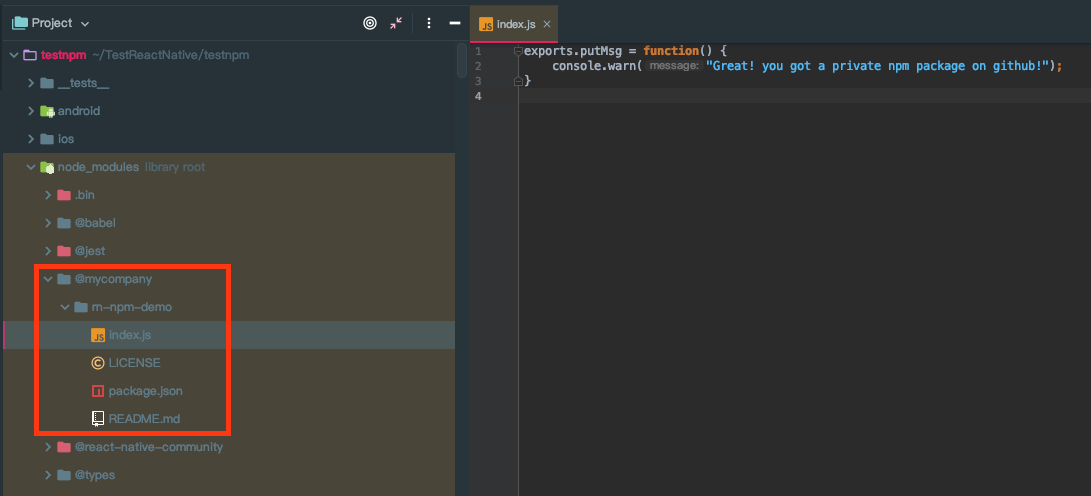Close the index.js editor tab
This screenshot has height=496, width=1091.
(547, 23)
